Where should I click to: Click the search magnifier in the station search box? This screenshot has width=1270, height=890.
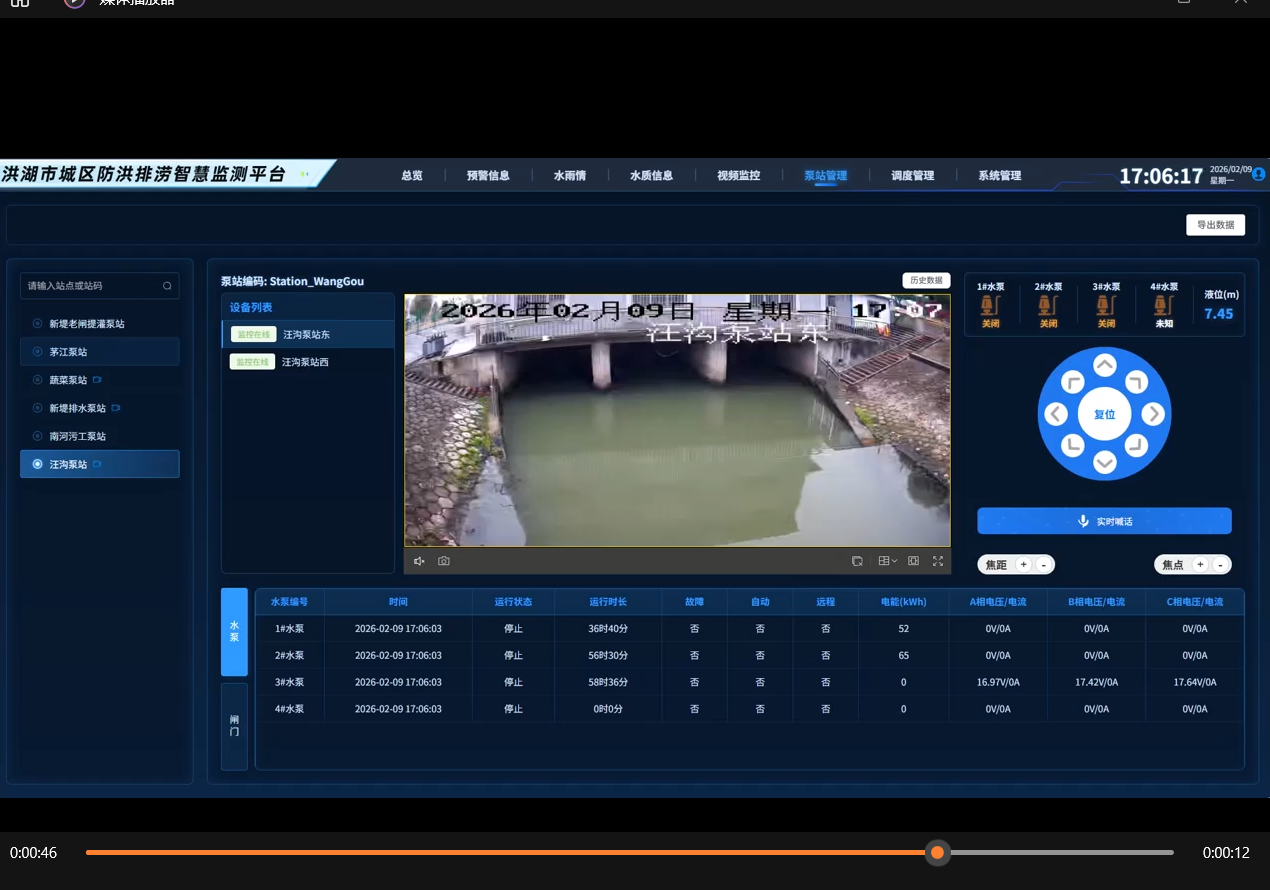click(167, 286)
